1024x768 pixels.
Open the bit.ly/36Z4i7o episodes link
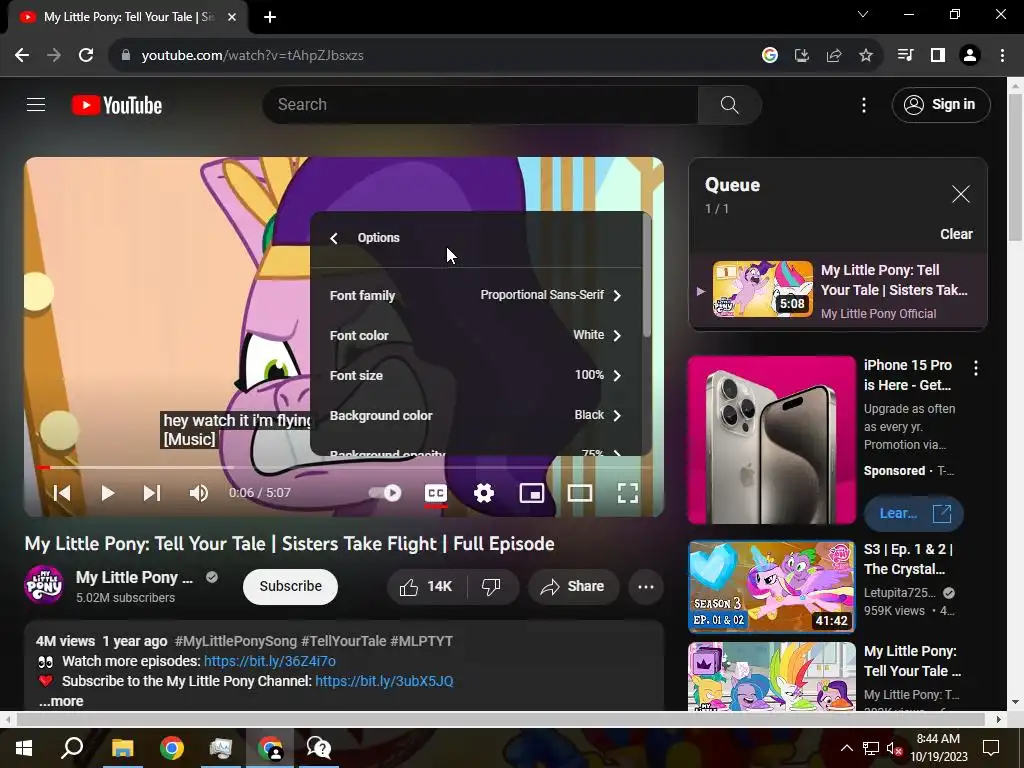[x=270, y=661]
